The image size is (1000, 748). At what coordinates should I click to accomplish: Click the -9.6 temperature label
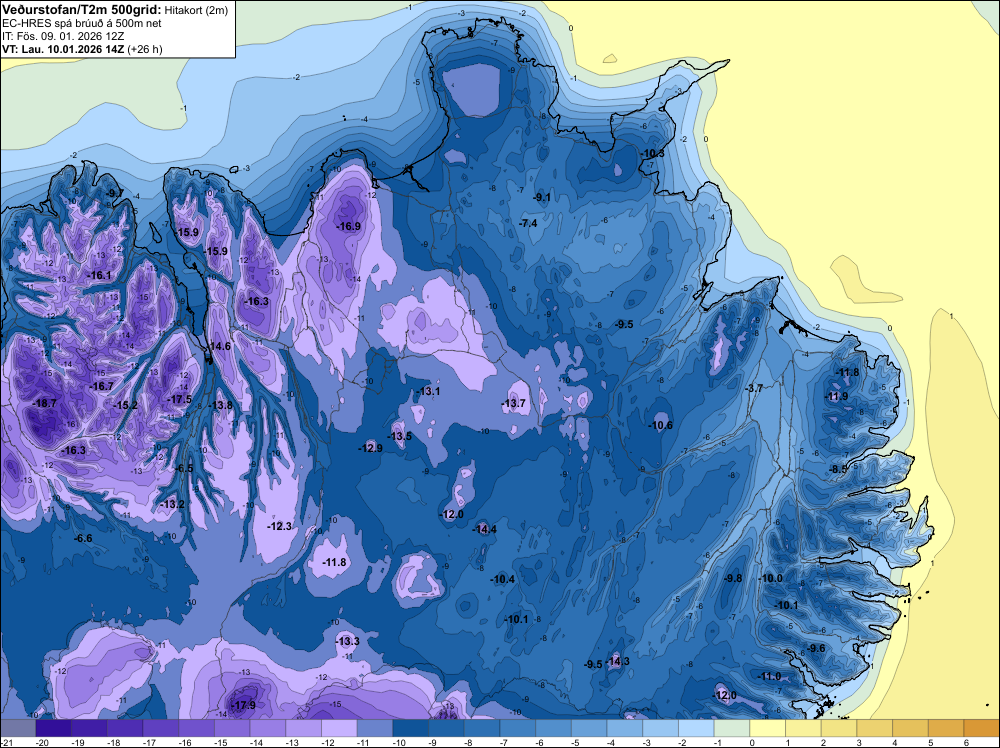point(816,649)
